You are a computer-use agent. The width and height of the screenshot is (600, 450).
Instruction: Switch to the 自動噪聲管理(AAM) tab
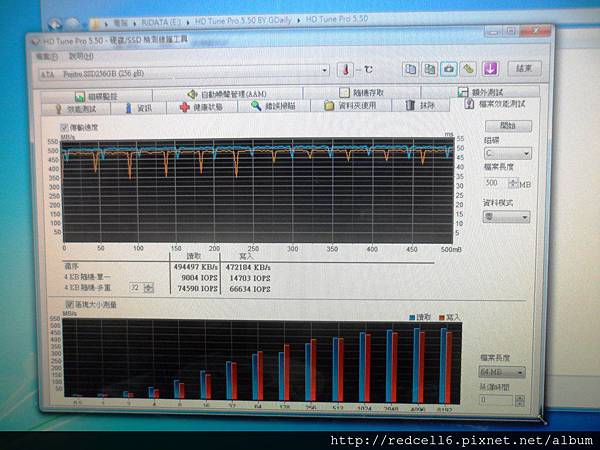[x=228, y=94]
